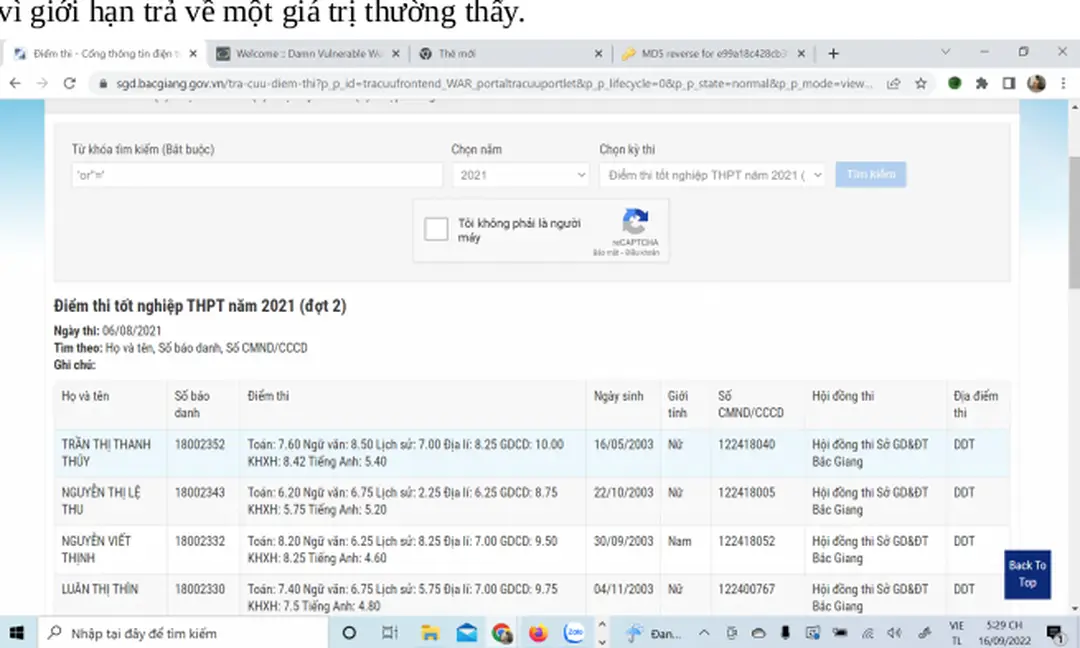Open the Chrome profile avatar
This screenshot has height=648, width=1080.
pyautogui.click(x=1036, y=84)
